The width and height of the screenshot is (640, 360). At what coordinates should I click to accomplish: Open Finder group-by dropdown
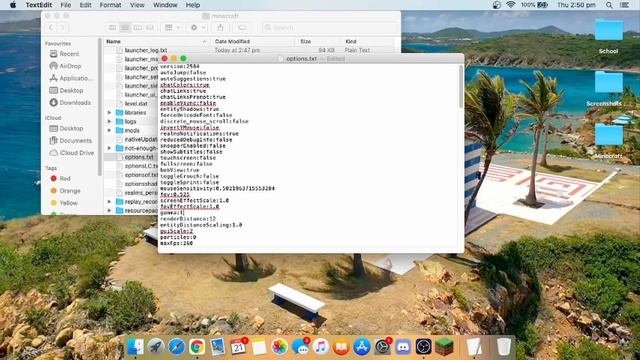click(x=172, y=27)
